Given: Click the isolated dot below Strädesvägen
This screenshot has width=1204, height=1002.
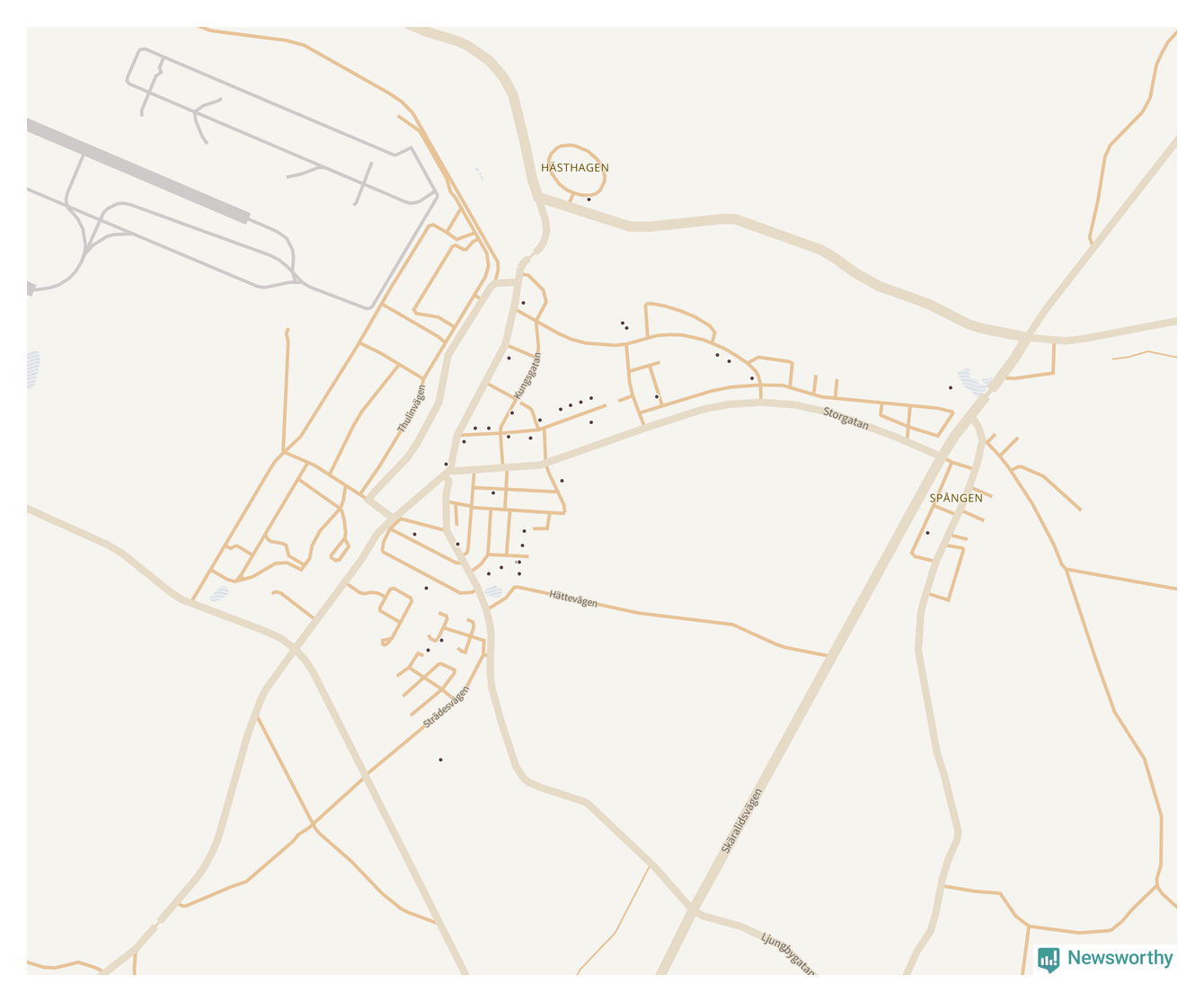Looking at the screenshot, I should (x=440, y=760).
